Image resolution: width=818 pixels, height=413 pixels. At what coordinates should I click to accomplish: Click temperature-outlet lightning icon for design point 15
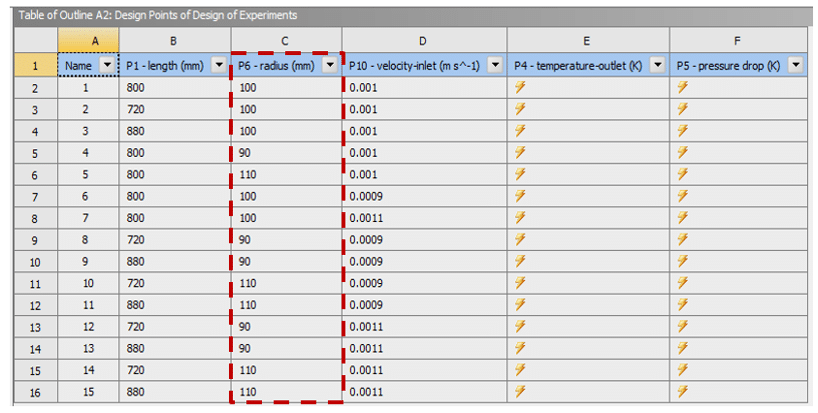tap(520, 392)
